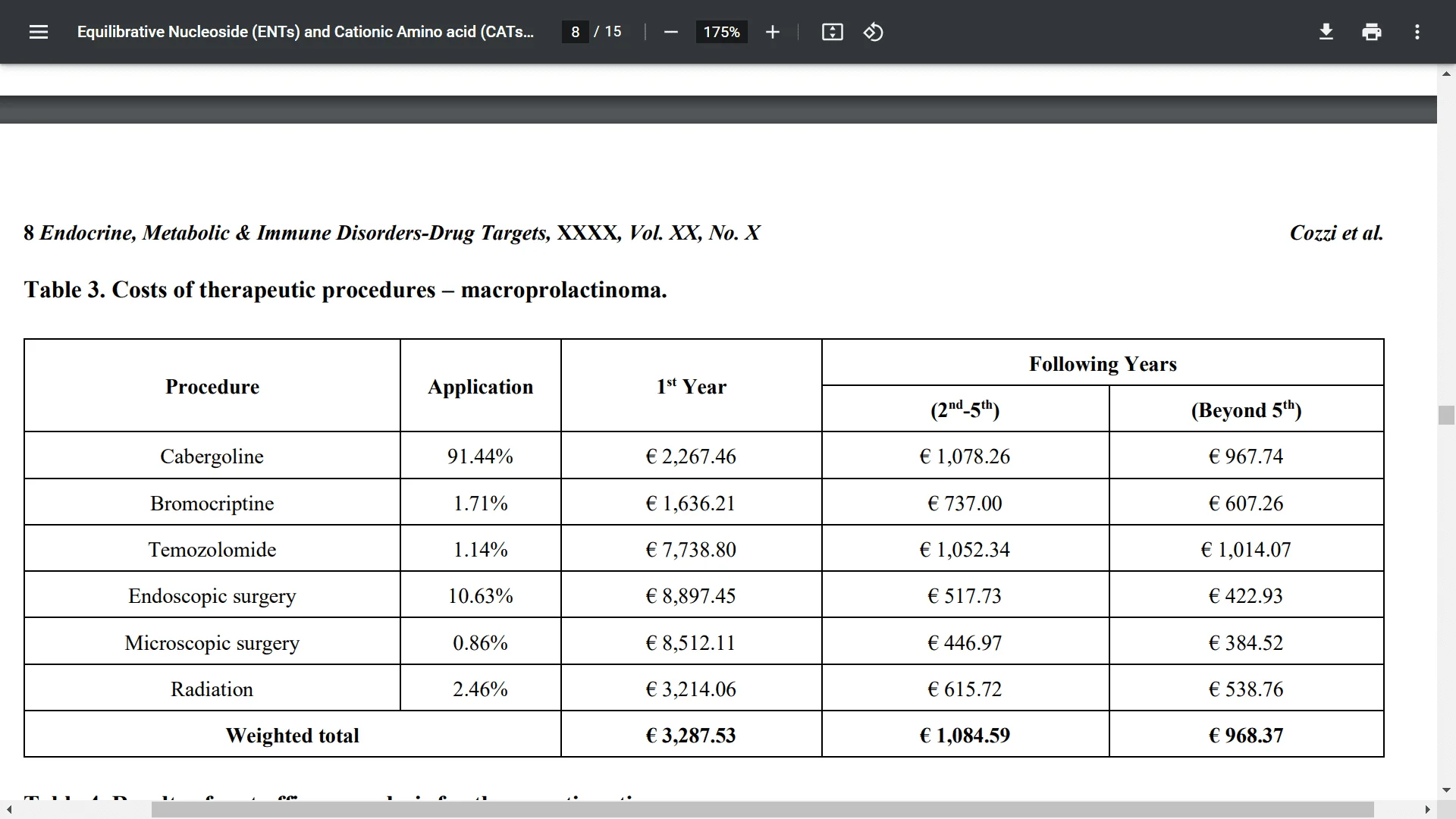
Task: Click the '€ 967.74' cell
Action: click(1246, 457)
